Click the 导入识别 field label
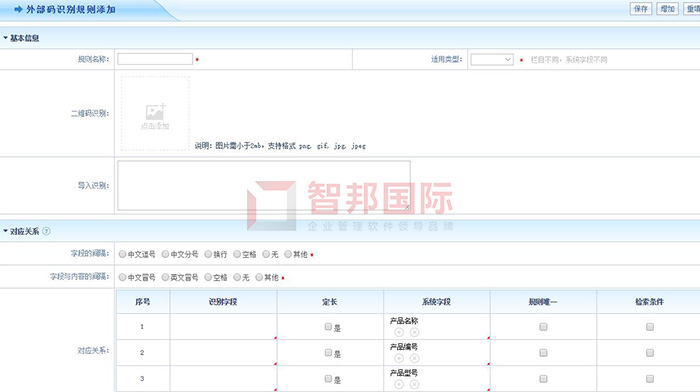Image resolution: width=700 pixels, height=392 pixels. click(93, 185)
